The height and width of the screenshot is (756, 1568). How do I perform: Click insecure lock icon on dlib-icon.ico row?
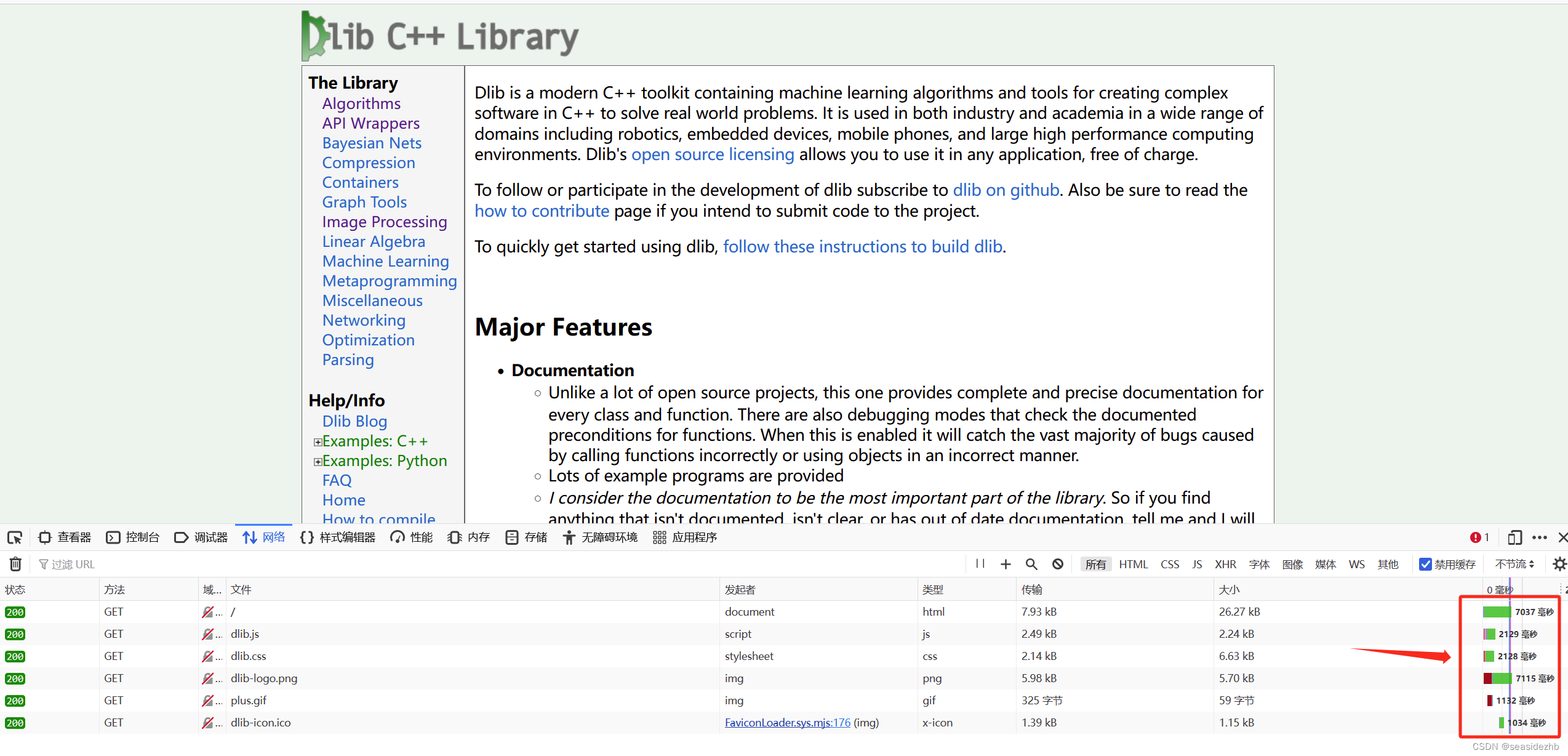click(x=208, y=723)
